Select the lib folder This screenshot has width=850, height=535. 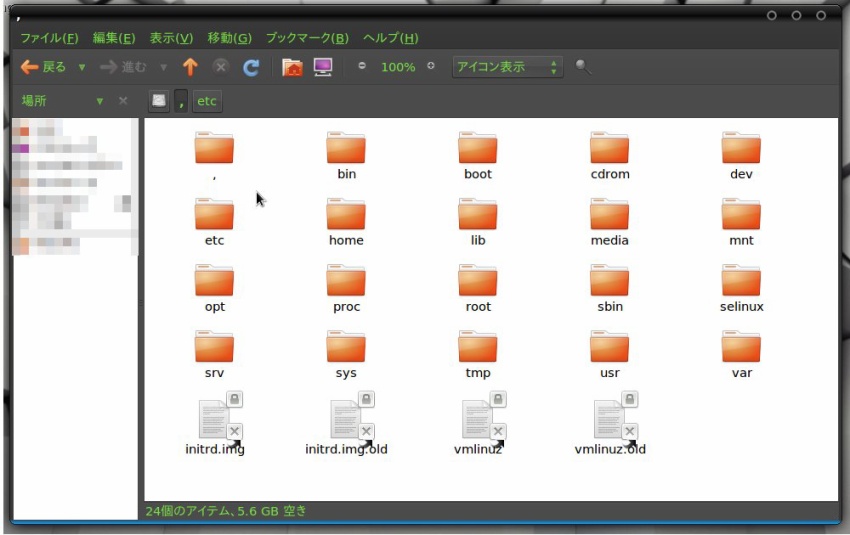tap(478, 215)
